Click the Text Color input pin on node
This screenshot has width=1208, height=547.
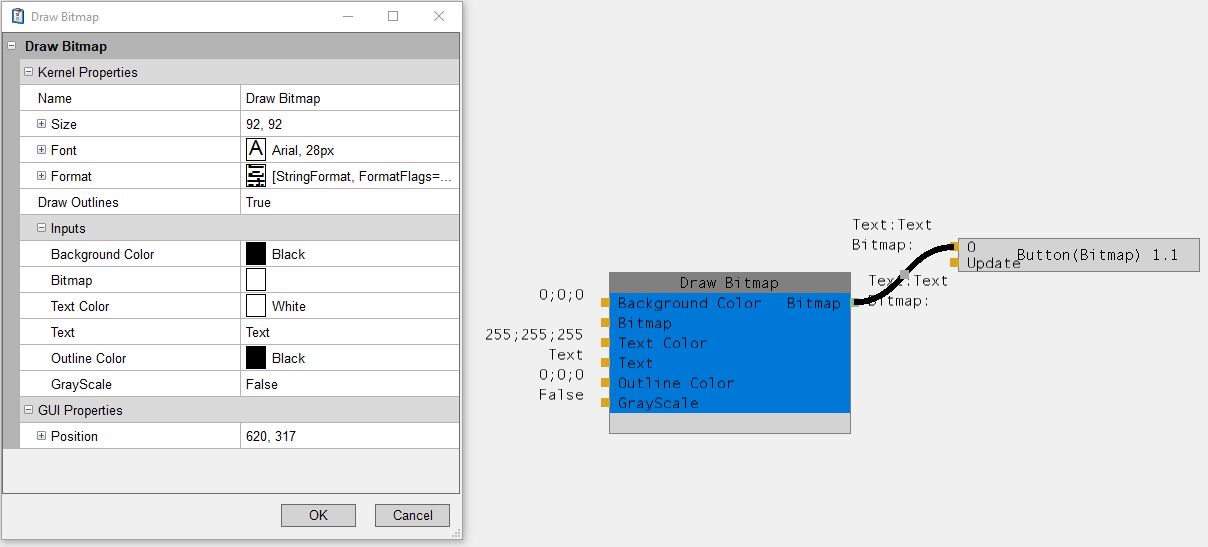tap(605, 343)
